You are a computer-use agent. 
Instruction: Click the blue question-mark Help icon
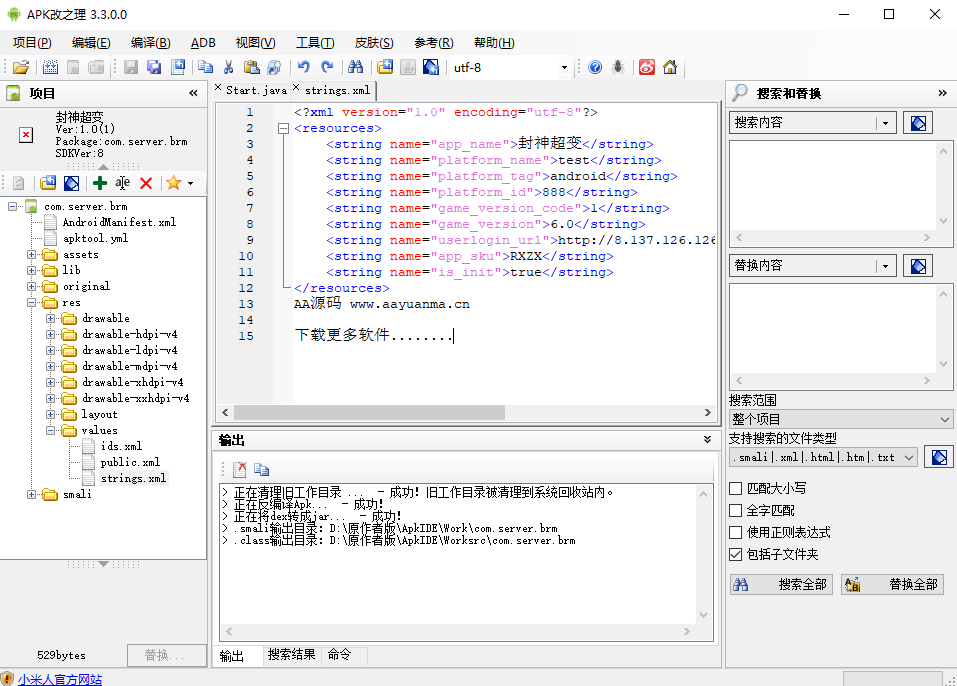(595, 67)
